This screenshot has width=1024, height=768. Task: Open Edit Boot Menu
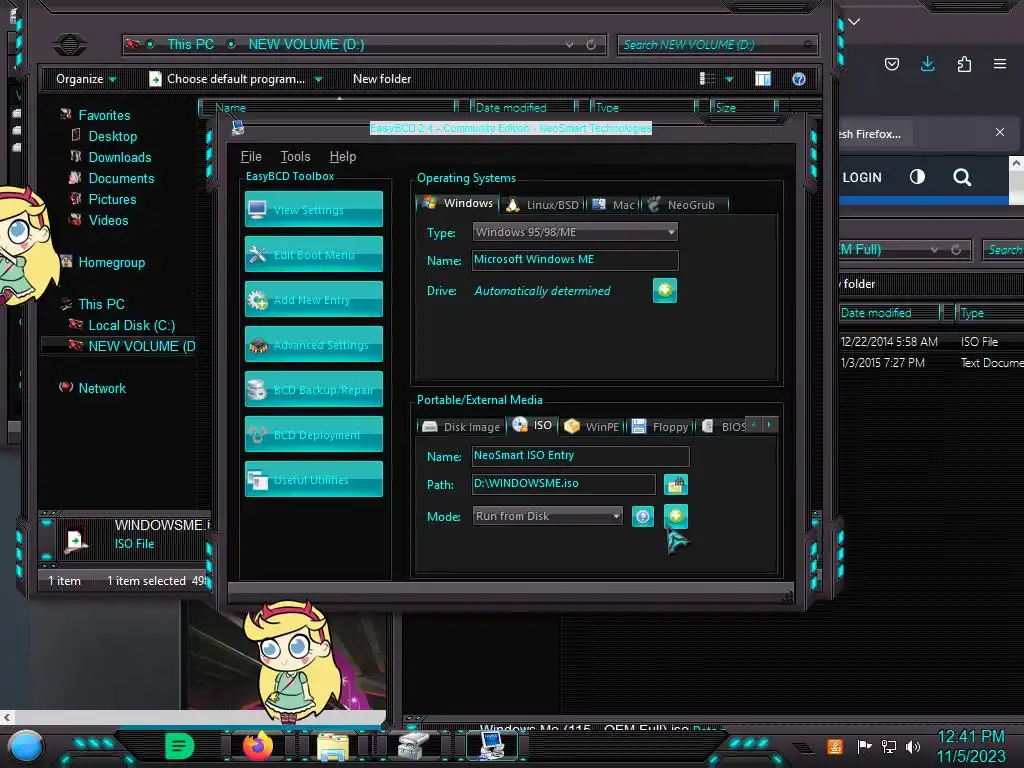[313, 254]
